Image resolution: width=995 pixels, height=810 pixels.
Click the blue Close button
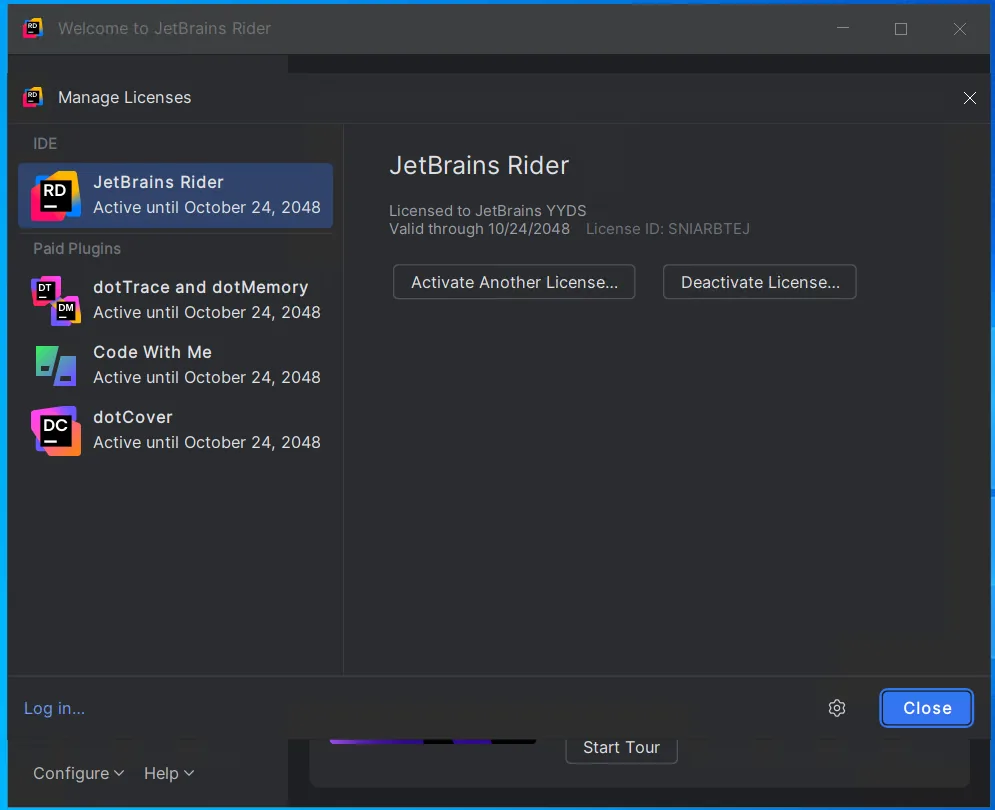(x=926, y=708)
